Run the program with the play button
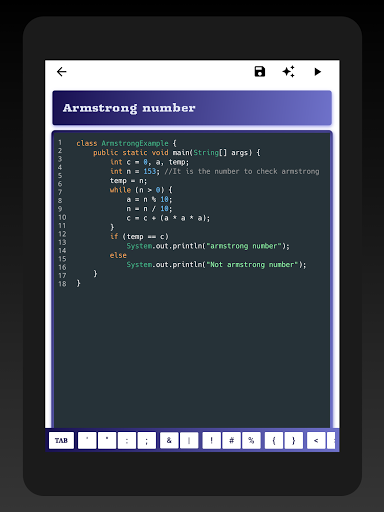Screen dimensions: 384x512 click(317, 72)
